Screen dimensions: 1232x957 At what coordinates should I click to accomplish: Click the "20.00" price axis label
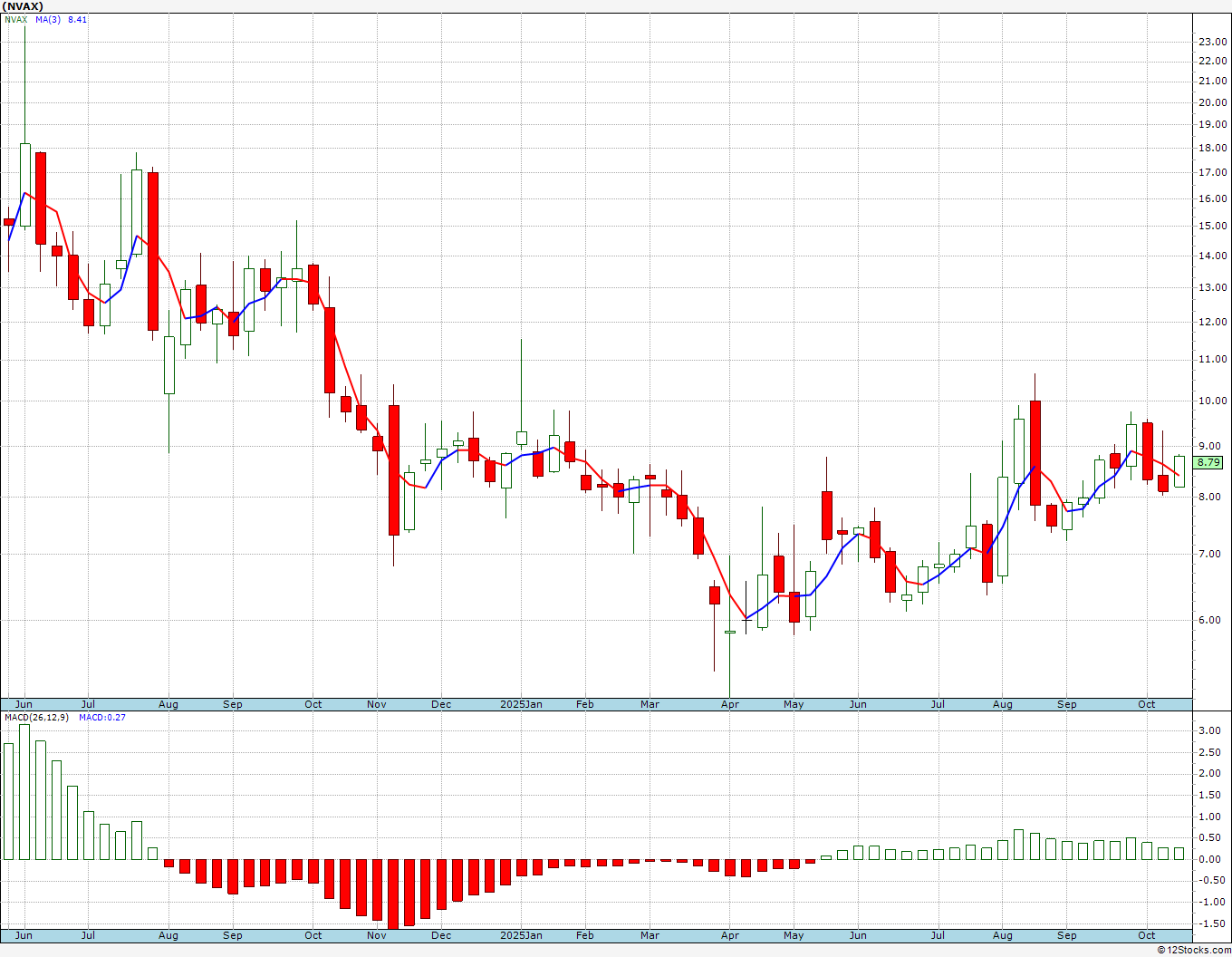1212,102
